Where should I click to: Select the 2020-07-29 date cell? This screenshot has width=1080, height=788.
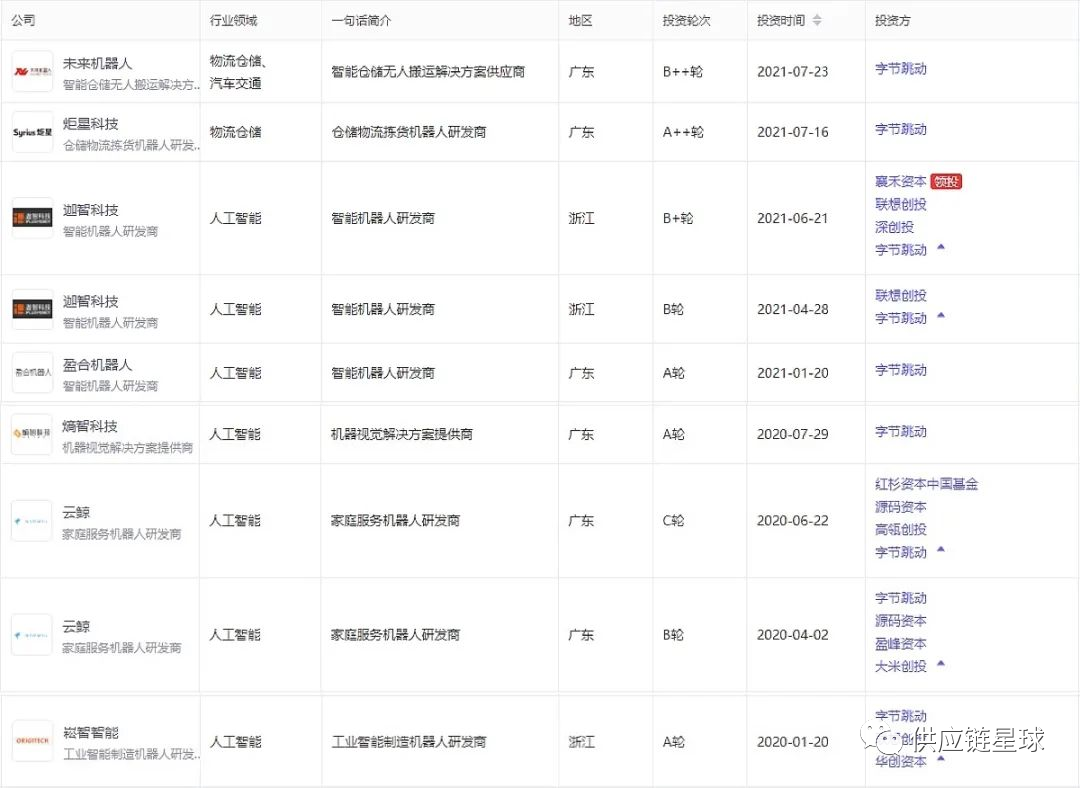click(793, 434)
